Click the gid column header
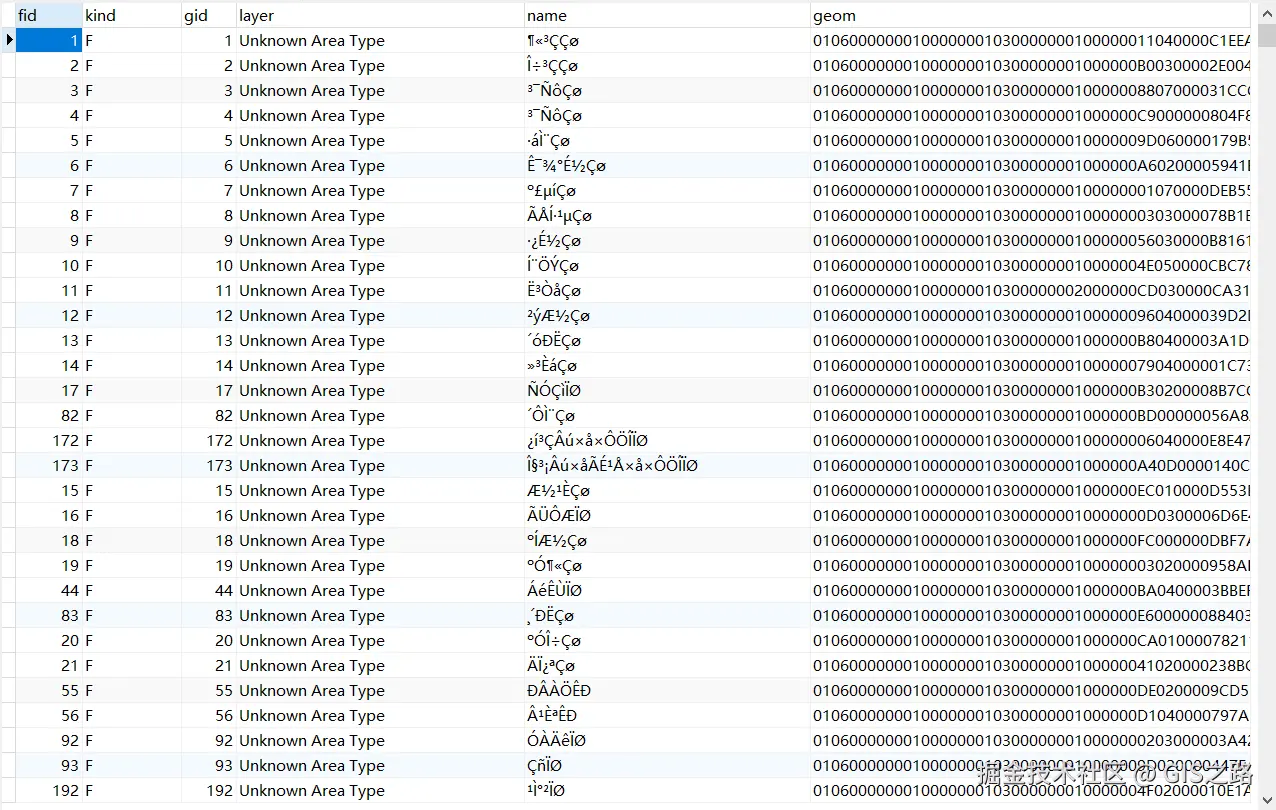The image size is (1276, 810). (208, 15)
